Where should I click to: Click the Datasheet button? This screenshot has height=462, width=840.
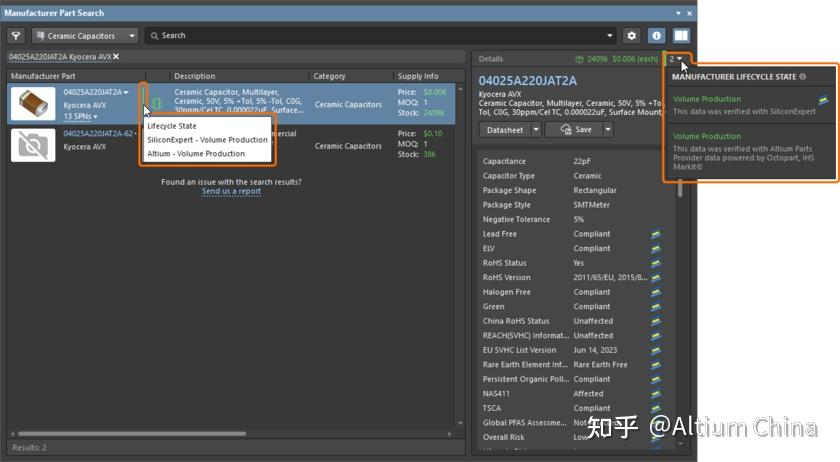click(x=505, y=130)
